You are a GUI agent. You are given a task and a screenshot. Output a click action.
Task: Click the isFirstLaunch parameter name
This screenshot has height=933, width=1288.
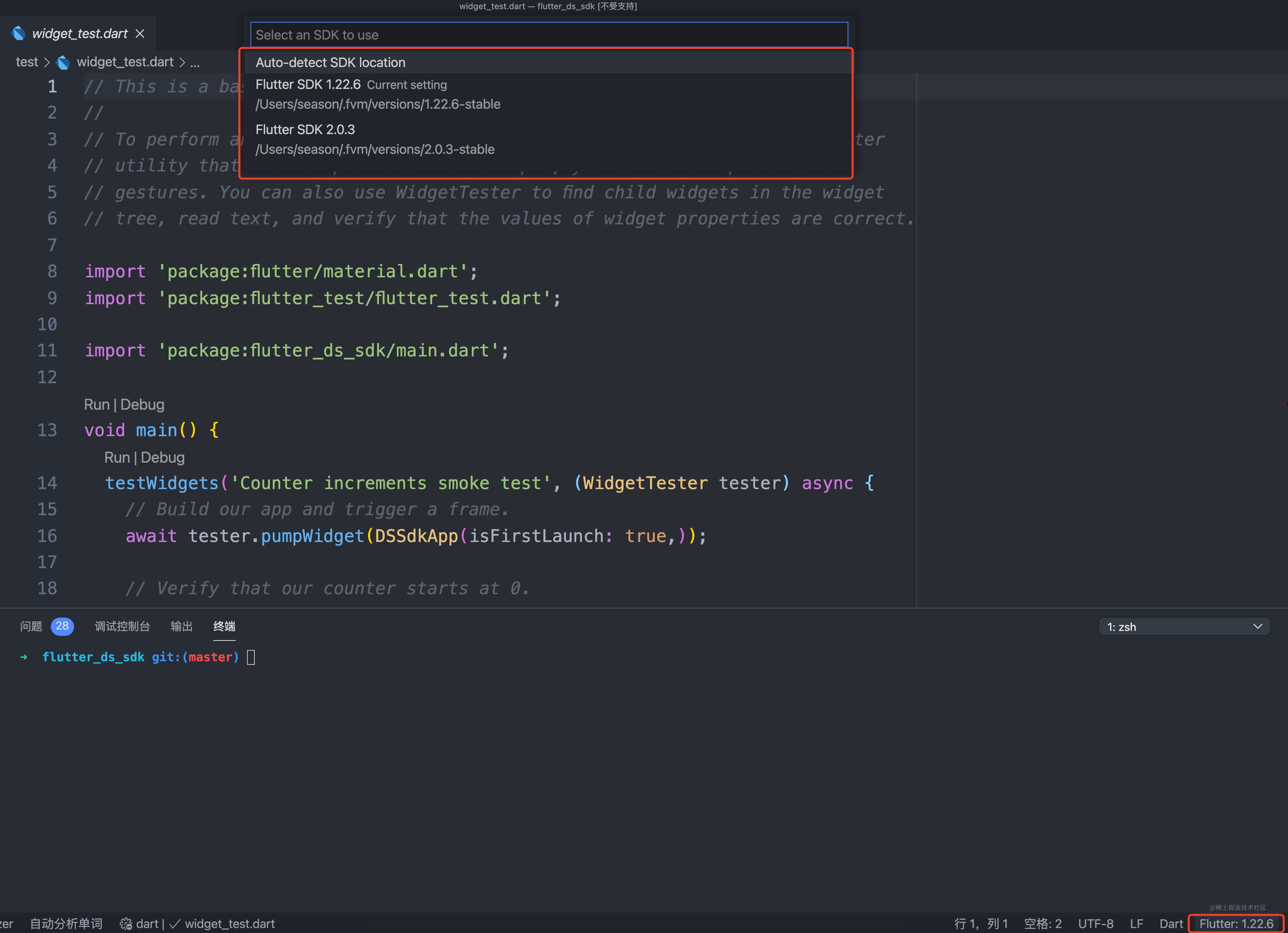click(536, 536)
